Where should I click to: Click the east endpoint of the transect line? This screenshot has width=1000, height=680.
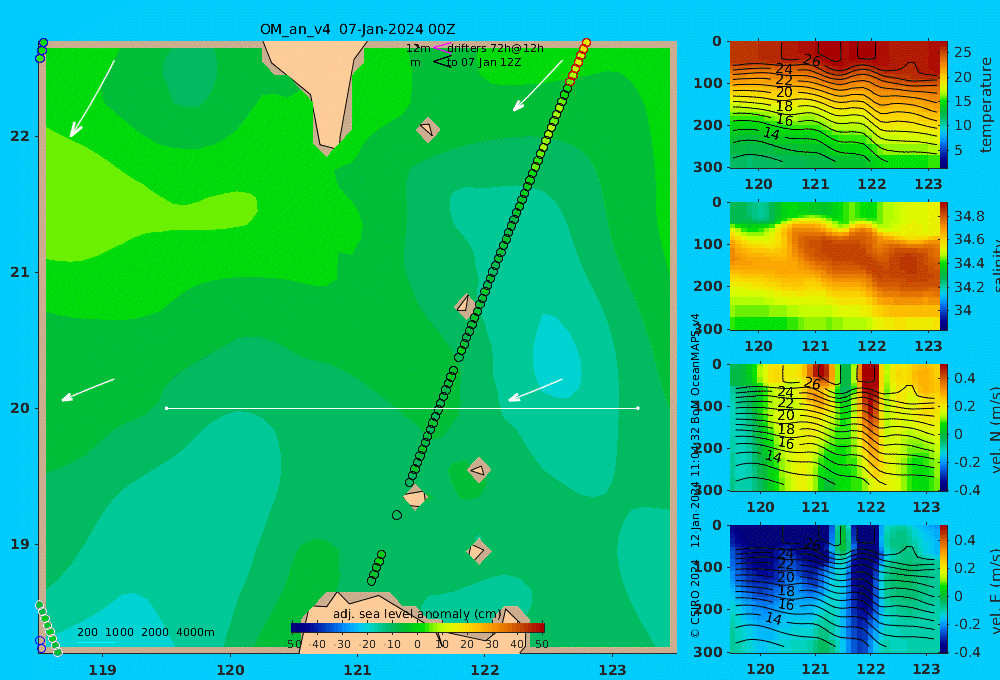click(638, 408)
